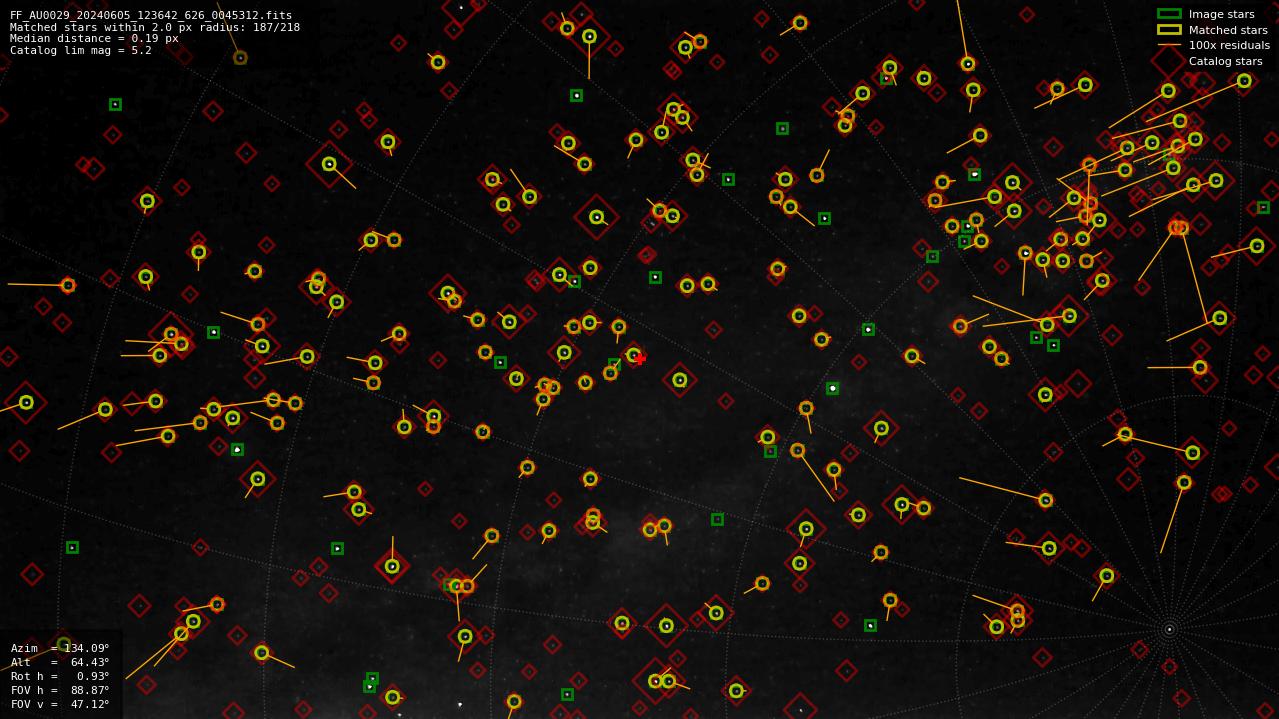Click the '100x residuals' legend label
Image resolution: width=1279 pixels, height=719 pixels.
coord(1229,45)
